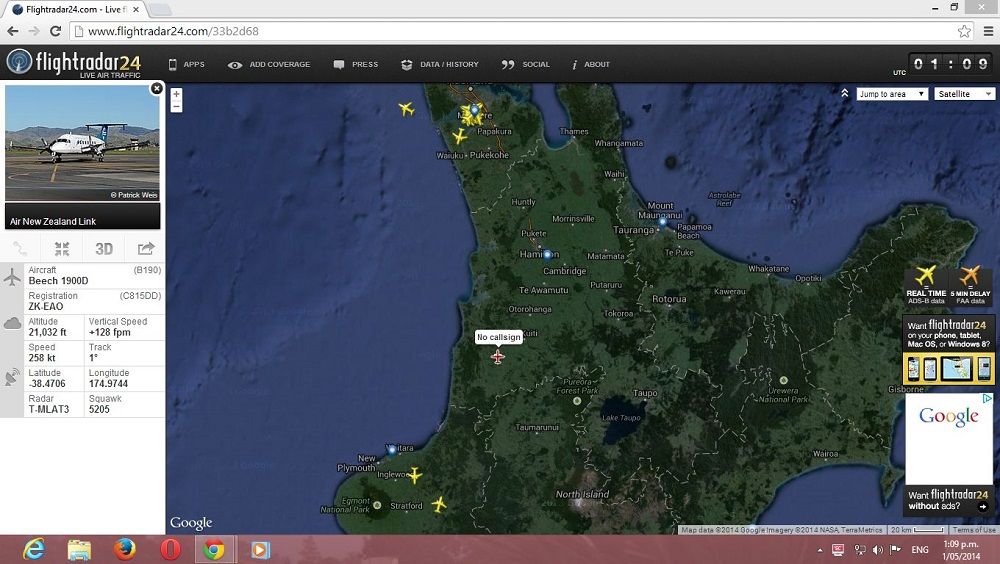Select the red 'No callsign' aircraft marker
Screen dimensions: 1000x564
pyautogui.click(x=498, y=357)
